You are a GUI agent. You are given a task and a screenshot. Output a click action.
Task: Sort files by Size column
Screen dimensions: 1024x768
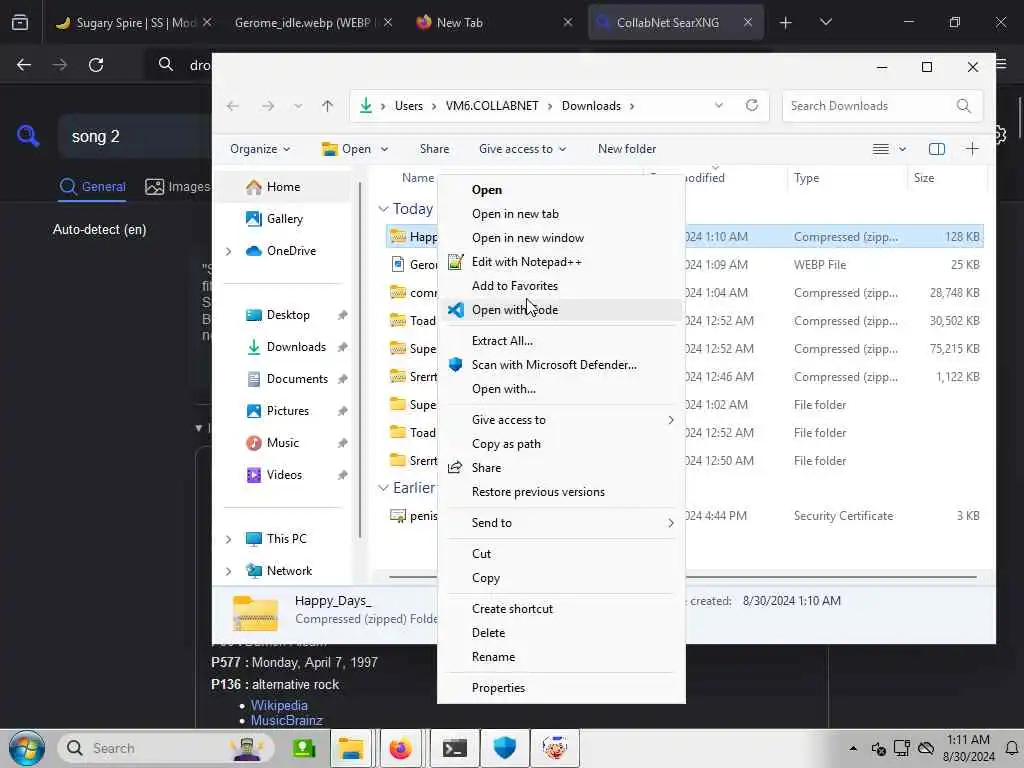[923, 178]
